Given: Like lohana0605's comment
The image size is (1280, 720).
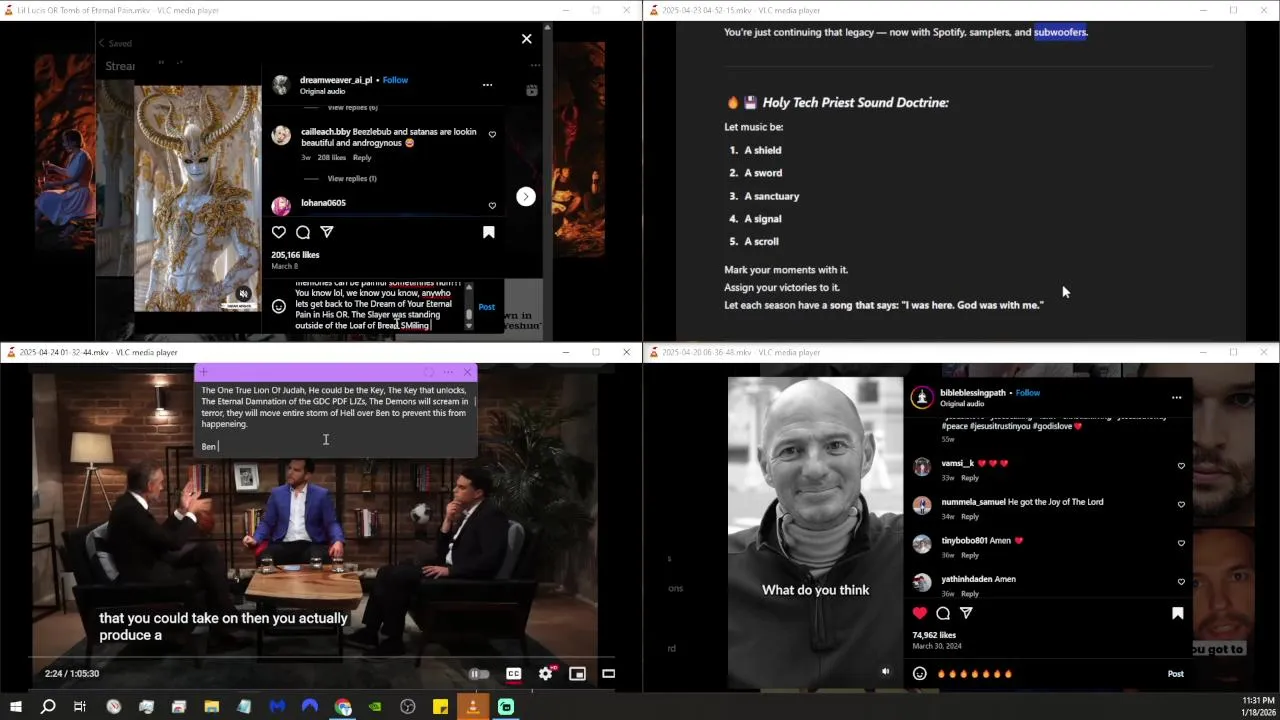Looking at the screenshot, I should [x=492, y=206].
